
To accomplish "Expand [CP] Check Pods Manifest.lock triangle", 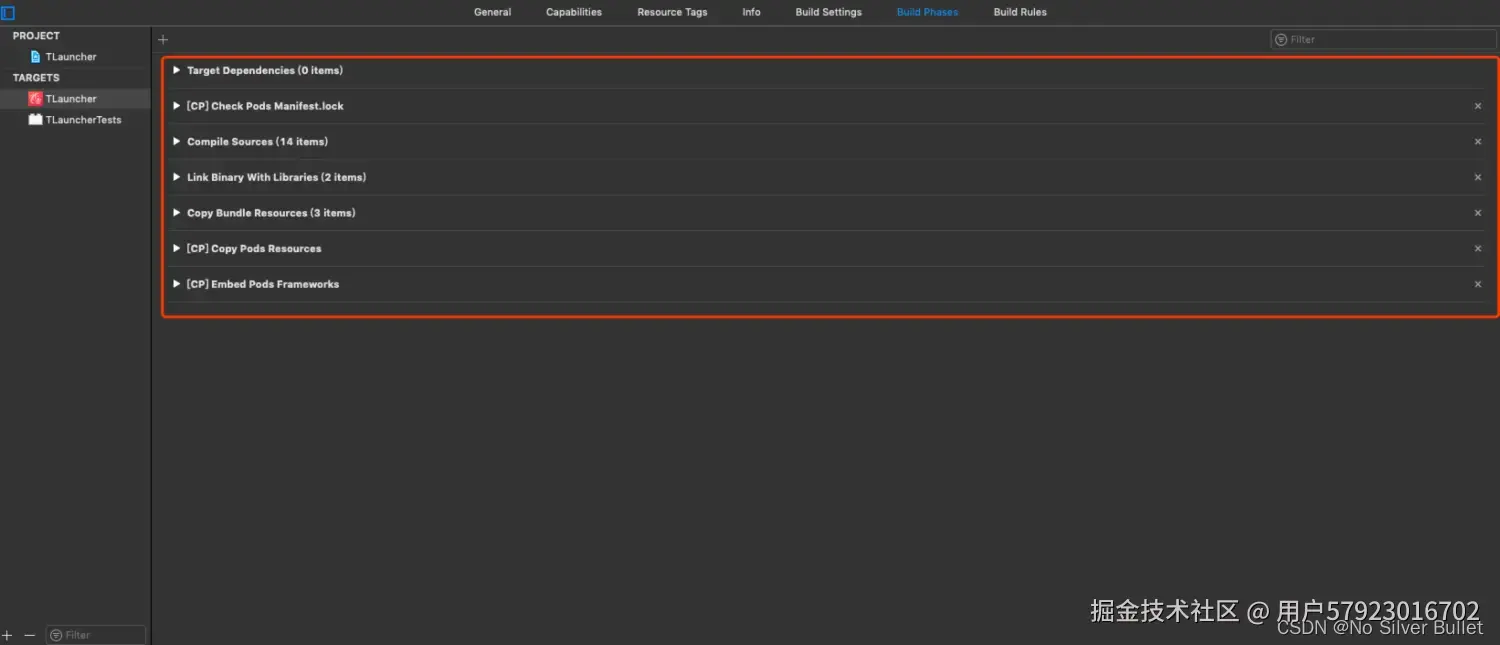I will point(177,106).
